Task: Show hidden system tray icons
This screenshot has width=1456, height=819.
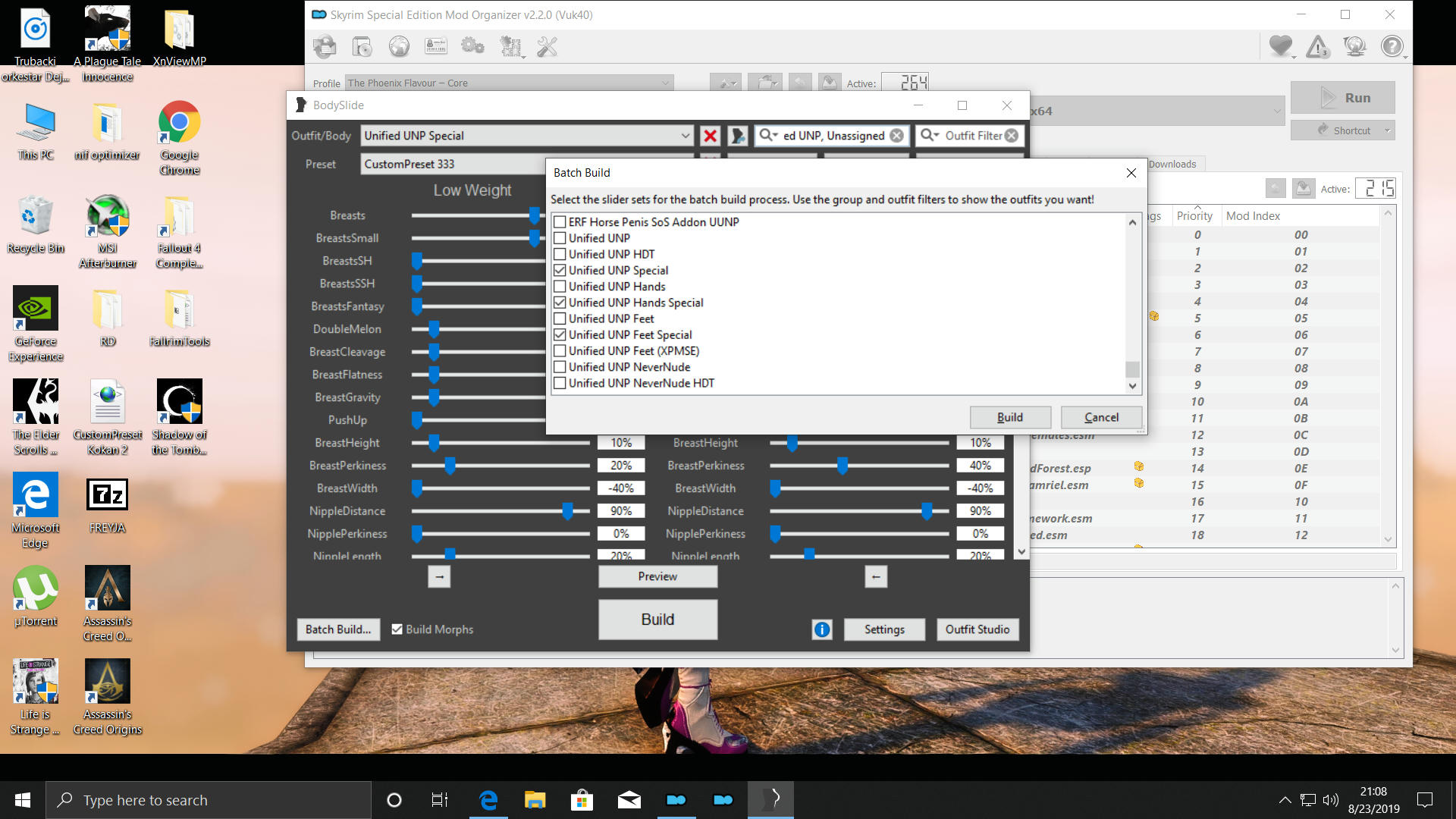Action: (1285, 800)
